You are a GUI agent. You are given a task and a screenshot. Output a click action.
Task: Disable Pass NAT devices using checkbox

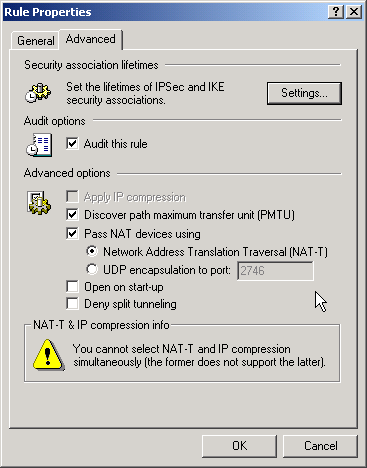coord(72,233)
